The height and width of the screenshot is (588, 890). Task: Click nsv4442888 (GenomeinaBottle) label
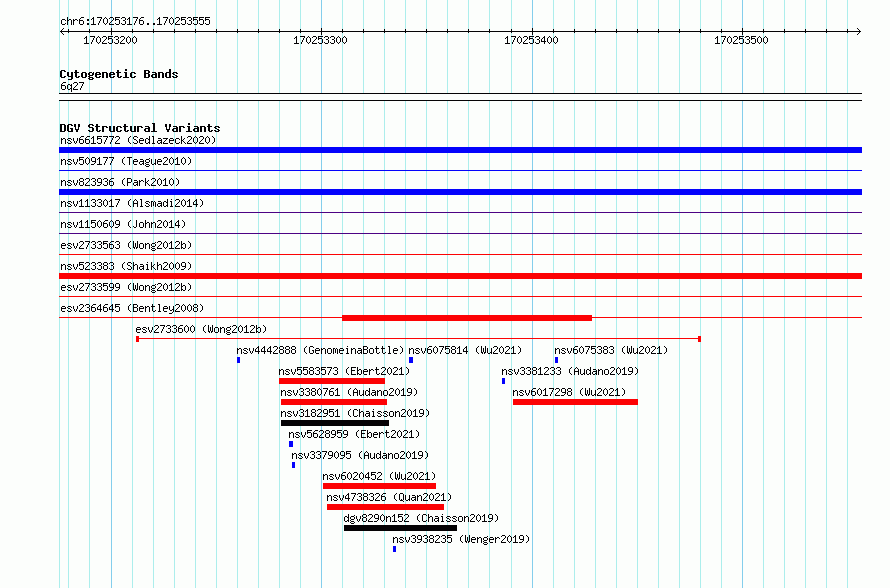320,350
